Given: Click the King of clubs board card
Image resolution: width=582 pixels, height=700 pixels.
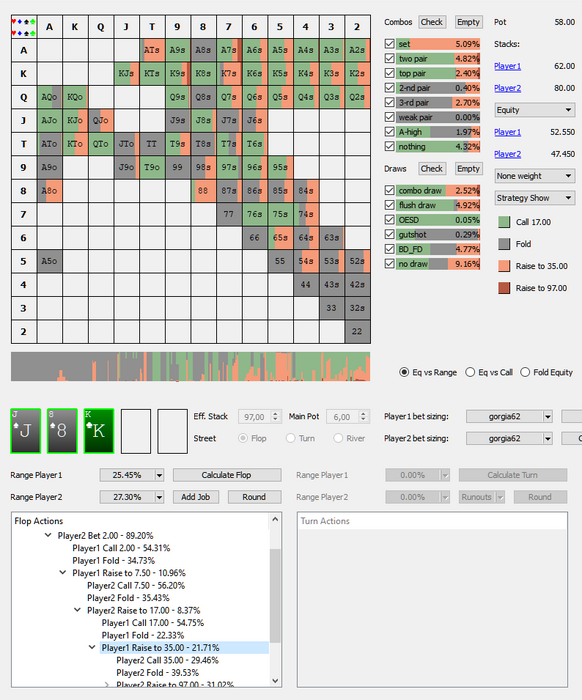Looking at the screenshot, I should [x=99, y=431].
